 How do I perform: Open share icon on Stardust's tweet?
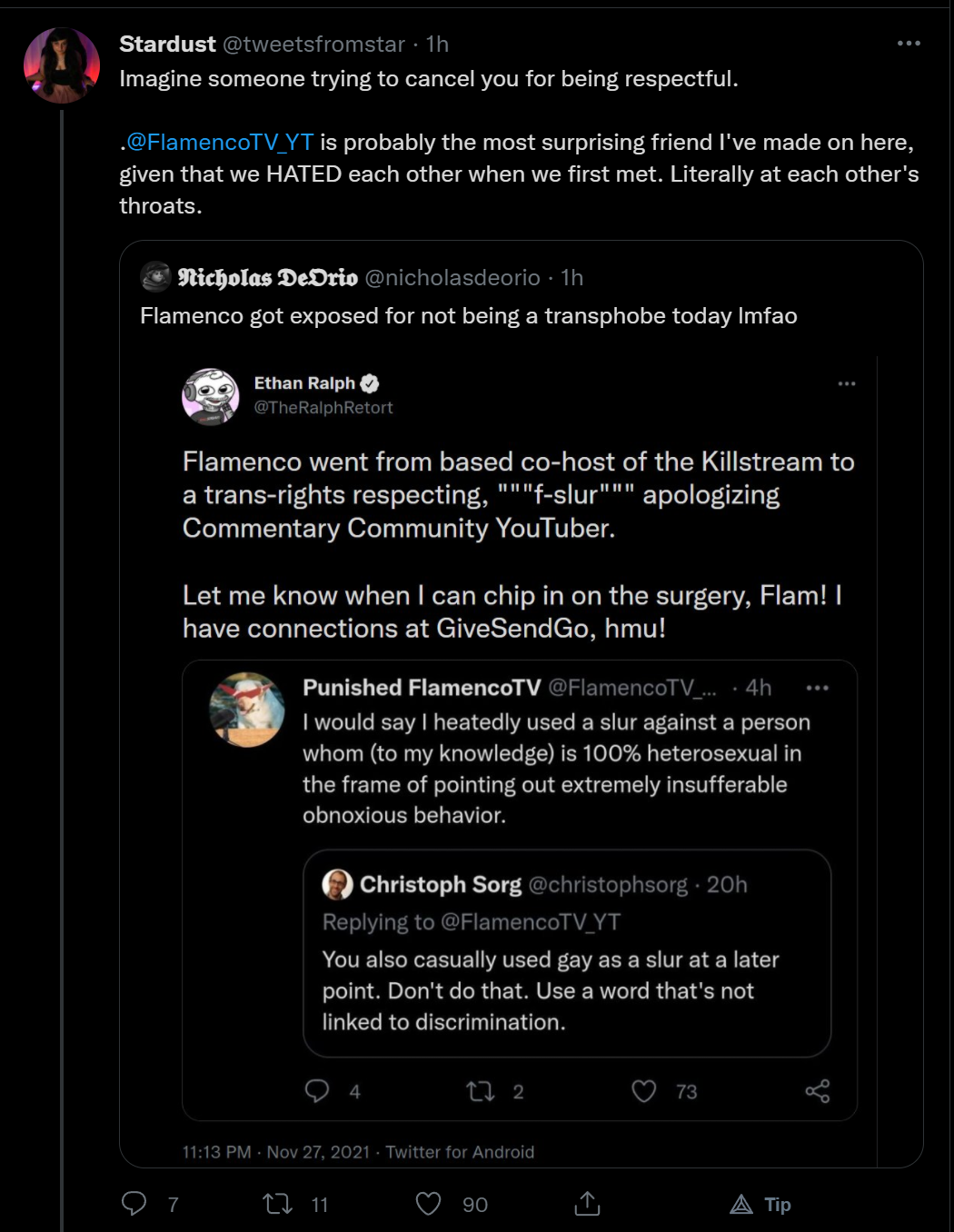(x=587, y=1204)
